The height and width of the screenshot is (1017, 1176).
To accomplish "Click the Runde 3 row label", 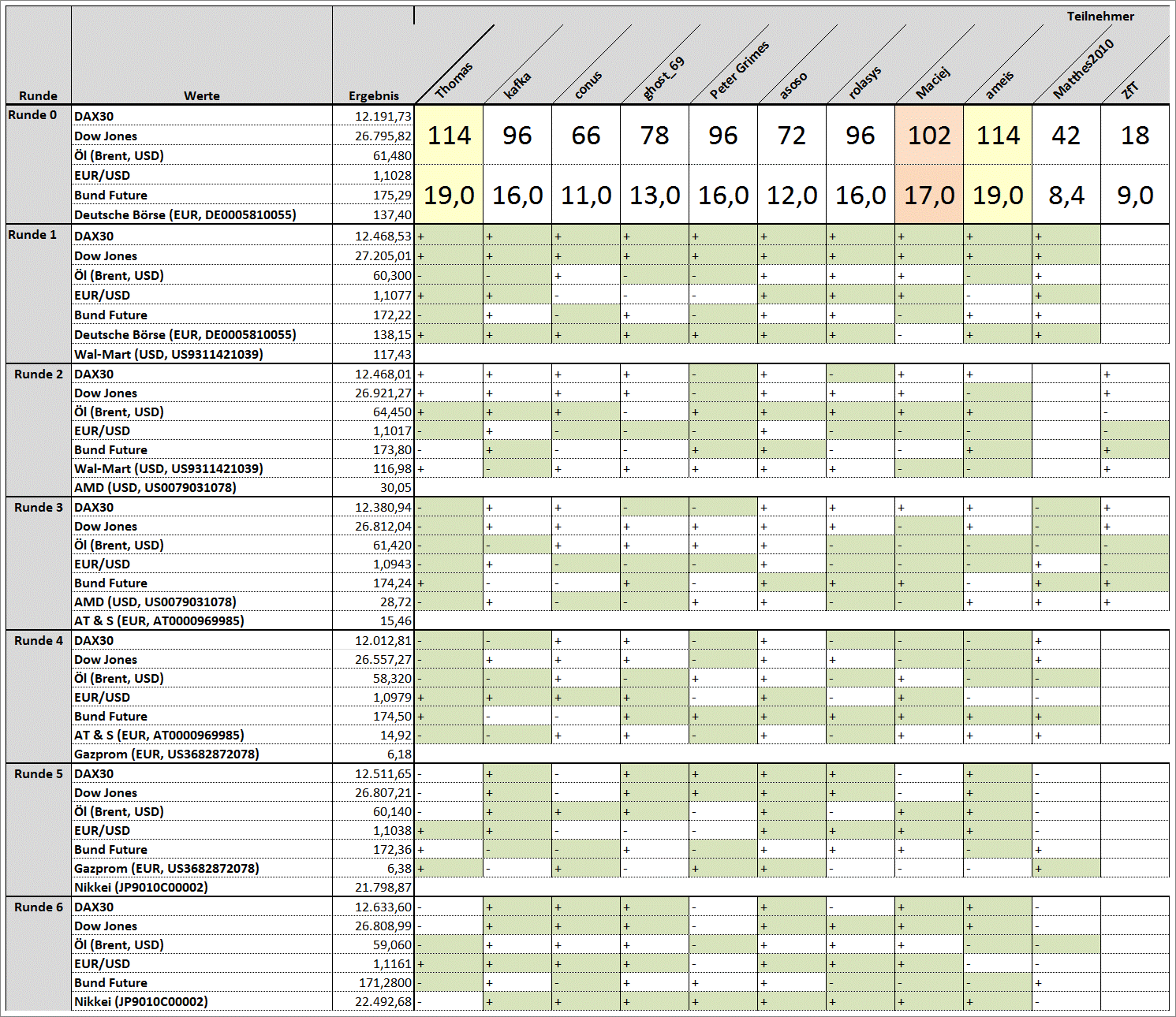I will pyautogui.click(x=39, y=507).
